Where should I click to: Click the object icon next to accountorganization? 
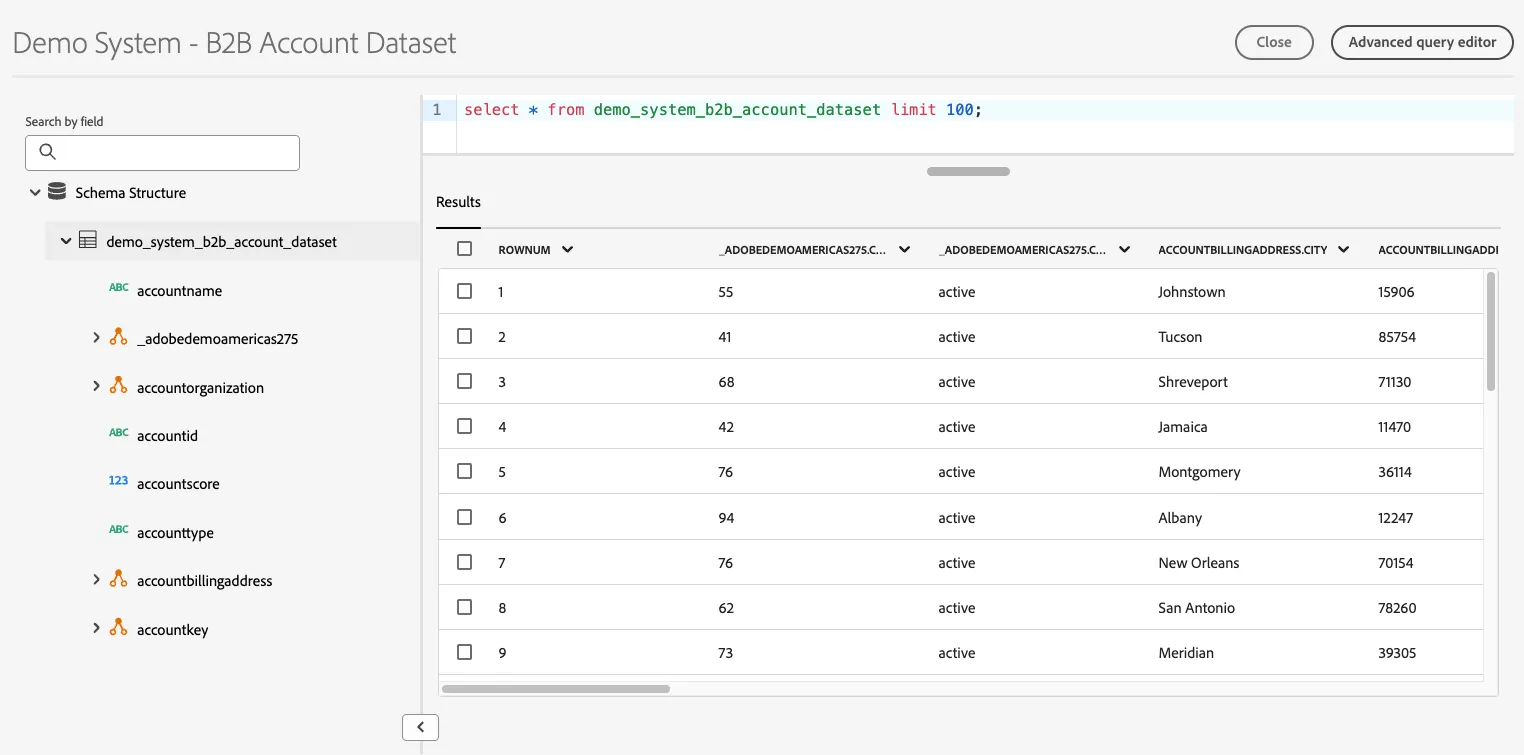(x=118, y=386)
